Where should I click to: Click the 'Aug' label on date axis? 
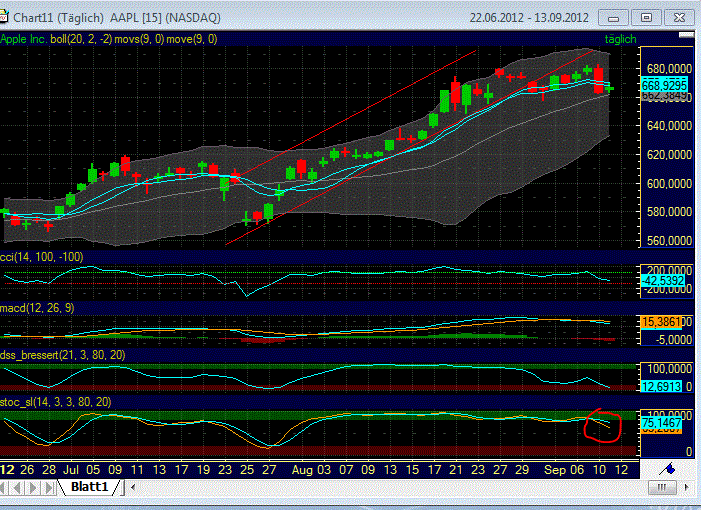pyautogui.click(x=300, y=470)
